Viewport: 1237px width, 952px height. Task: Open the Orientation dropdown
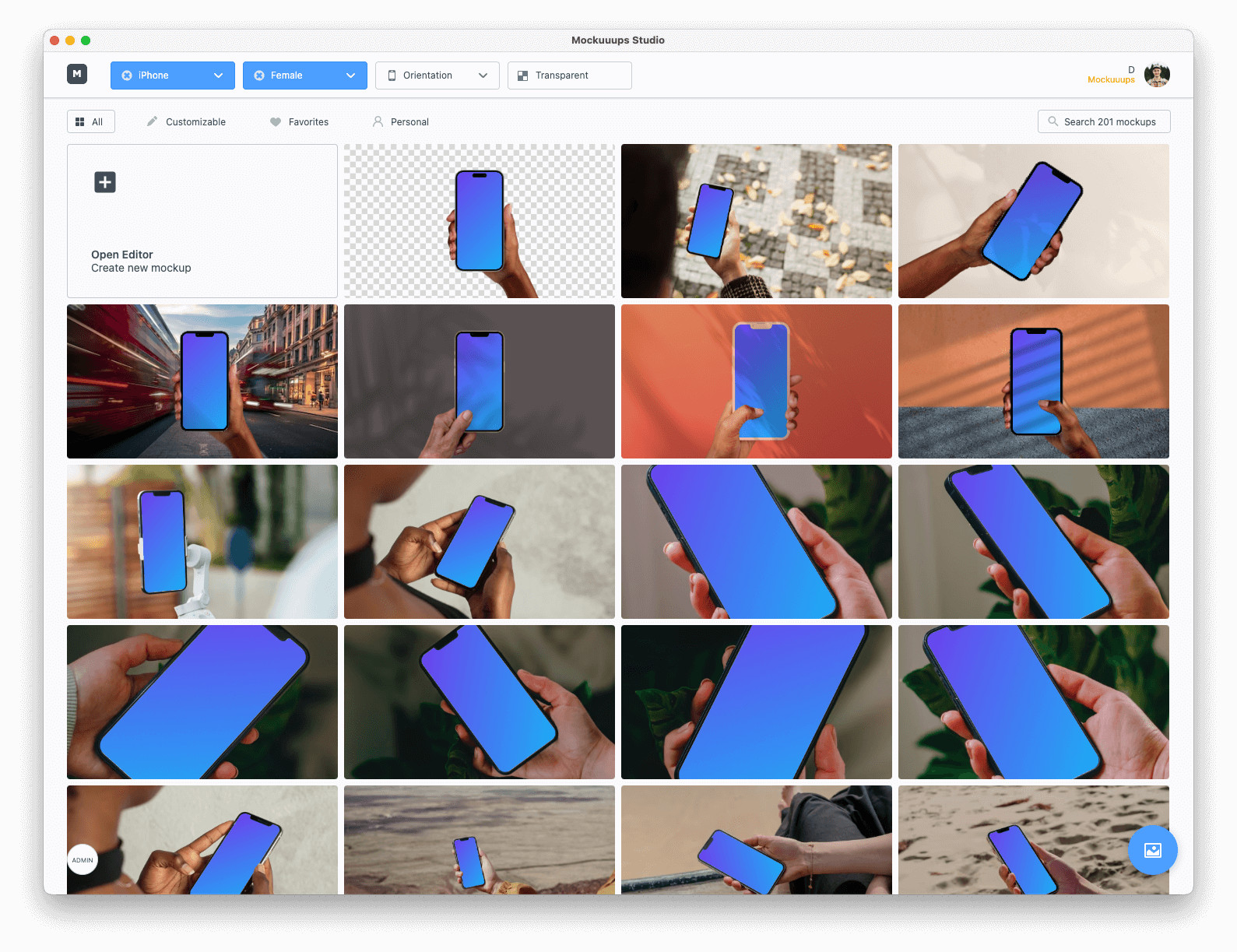coord(438,76)
